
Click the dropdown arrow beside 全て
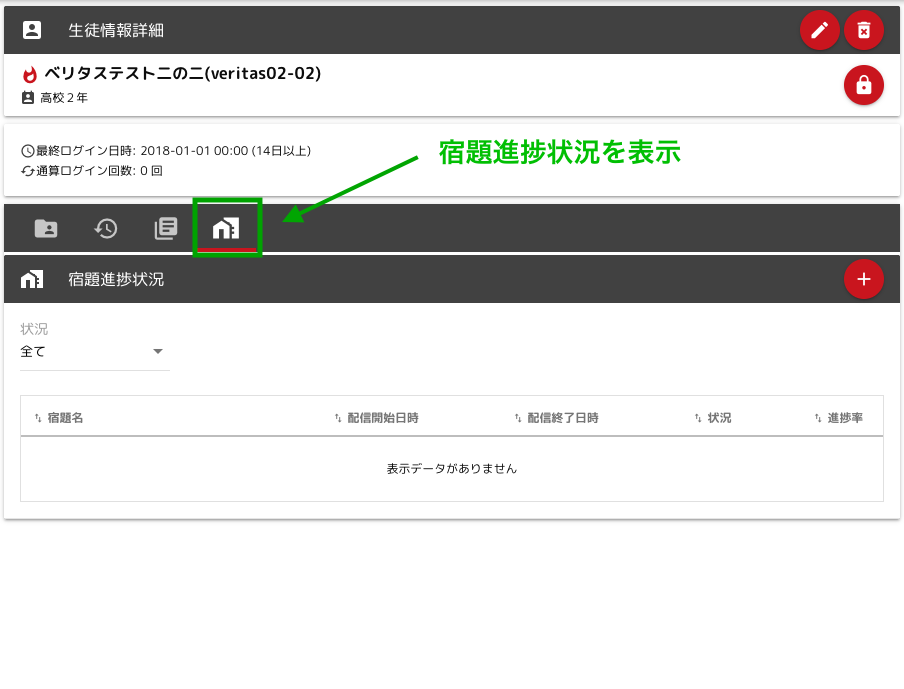click(157, 352)
